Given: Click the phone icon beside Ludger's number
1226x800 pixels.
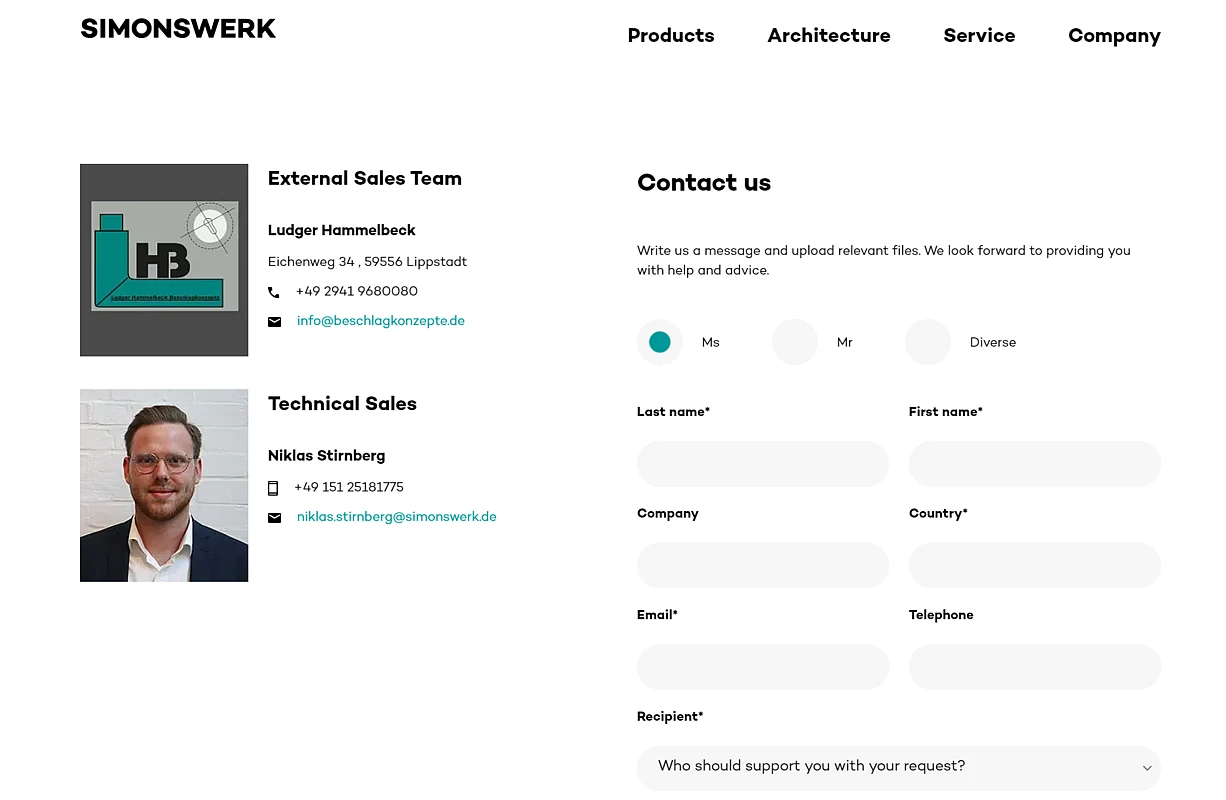Looking at the screenshot, I should point(274,293).
